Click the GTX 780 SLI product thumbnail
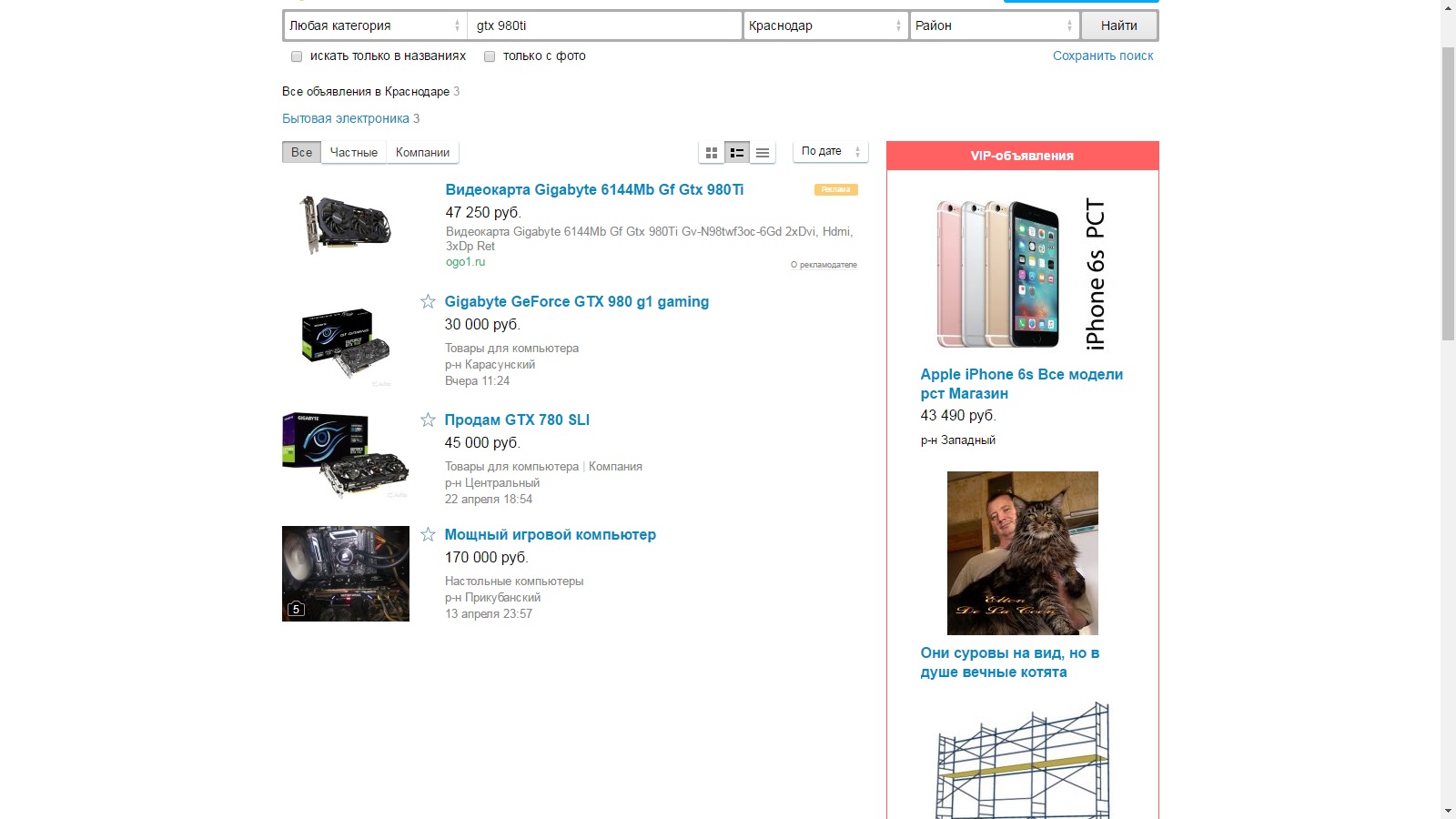 pyautogui.click(x=346, y=455)
